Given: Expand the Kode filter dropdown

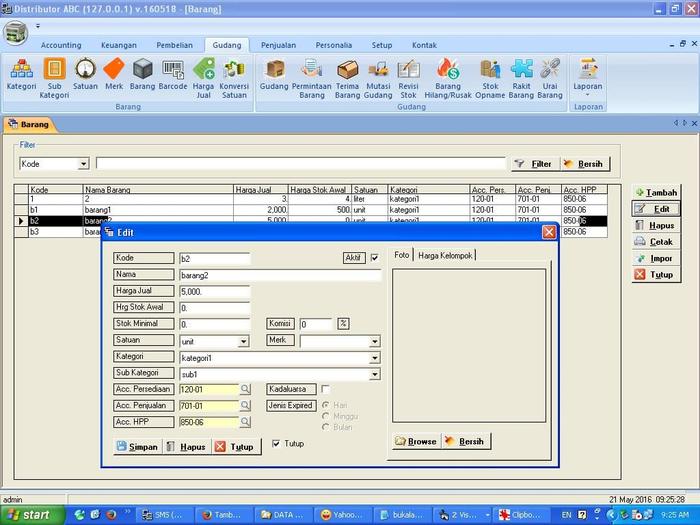Looking at the screenshot, I should (x=83, y=164).
